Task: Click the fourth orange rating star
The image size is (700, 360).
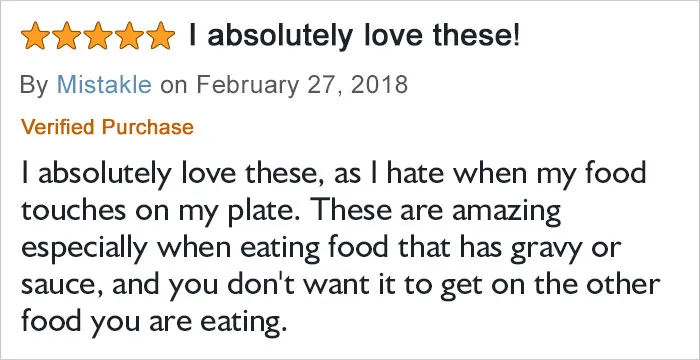Action: [129, 36]
